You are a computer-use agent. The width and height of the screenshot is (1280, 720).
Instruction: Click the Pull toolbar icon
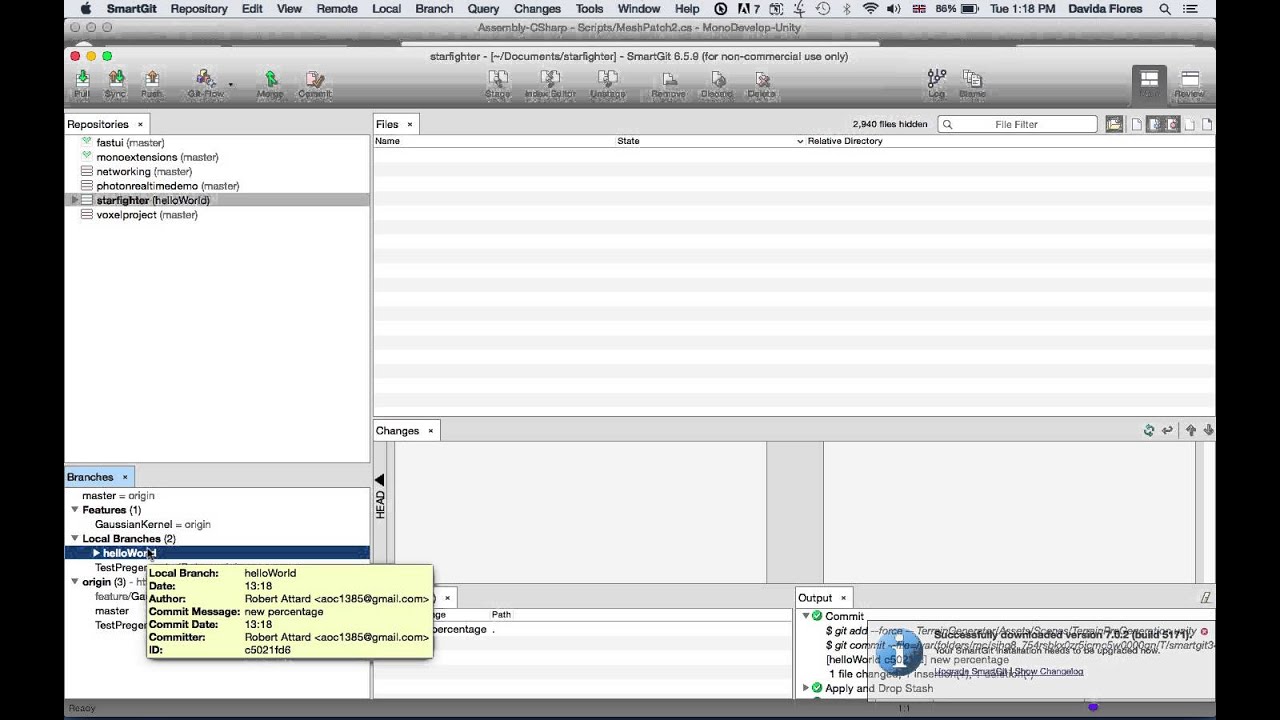tap(82, 83)
